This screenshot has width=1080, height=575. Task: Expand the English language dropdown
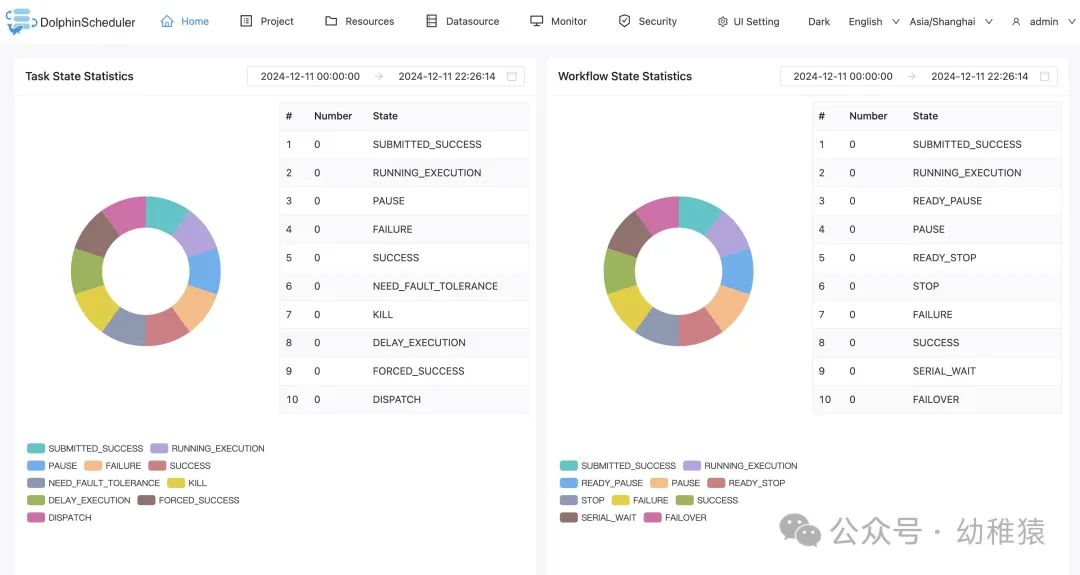click(873, 22)
